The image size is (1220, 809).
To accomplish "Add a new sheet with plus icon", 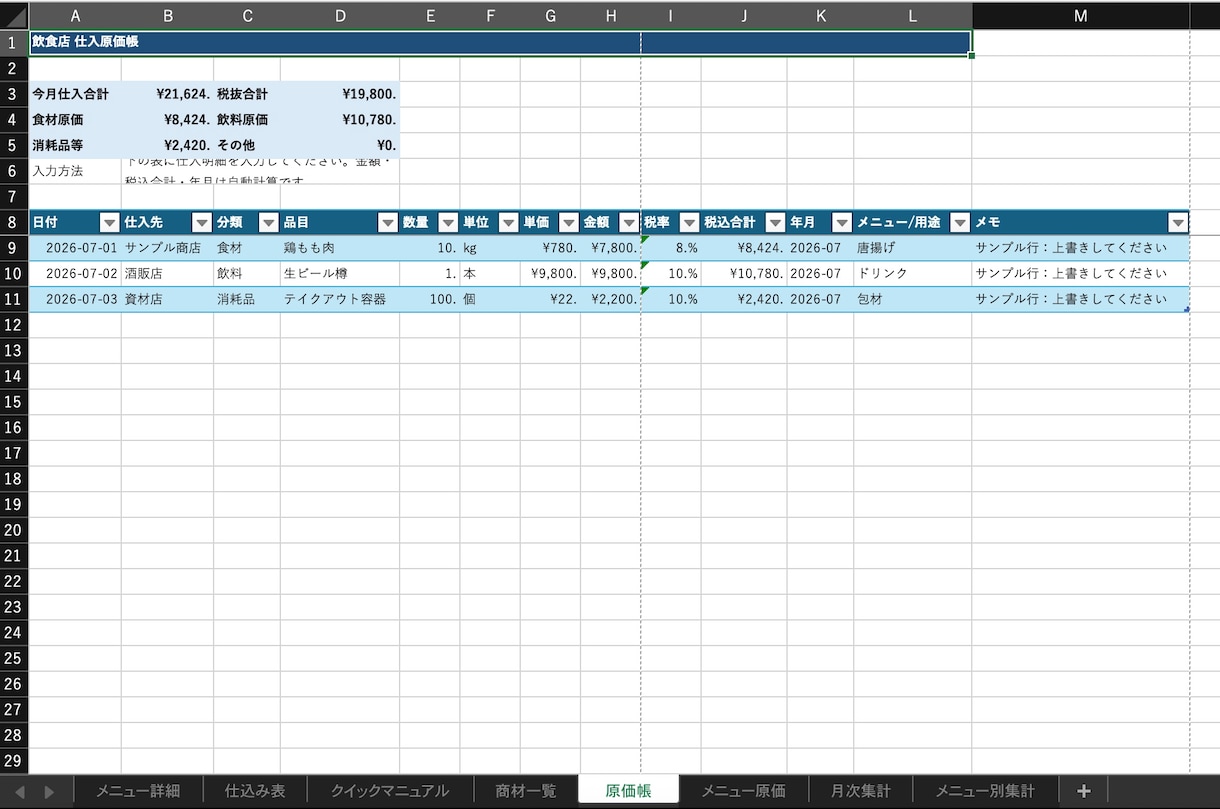I will (x=1083, y=791).
